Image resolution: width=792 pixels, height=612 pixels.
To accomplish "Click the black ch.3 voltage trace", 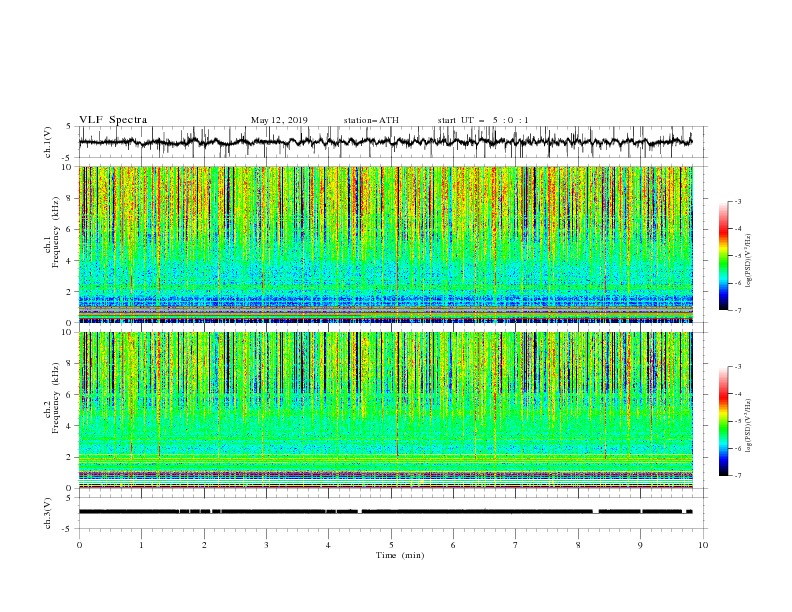I will pos(385,512).
